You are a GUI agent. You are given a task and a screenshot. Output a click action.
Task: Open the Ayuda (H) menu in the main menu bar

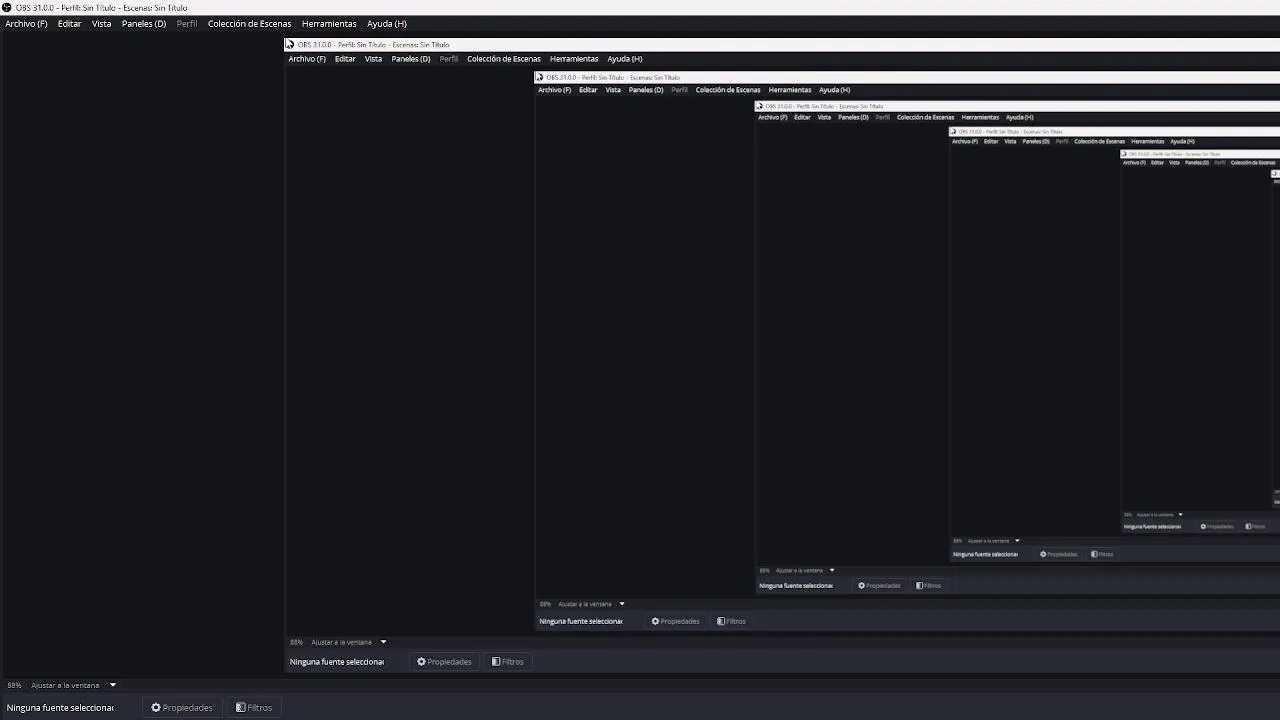(x=387, y=24)
